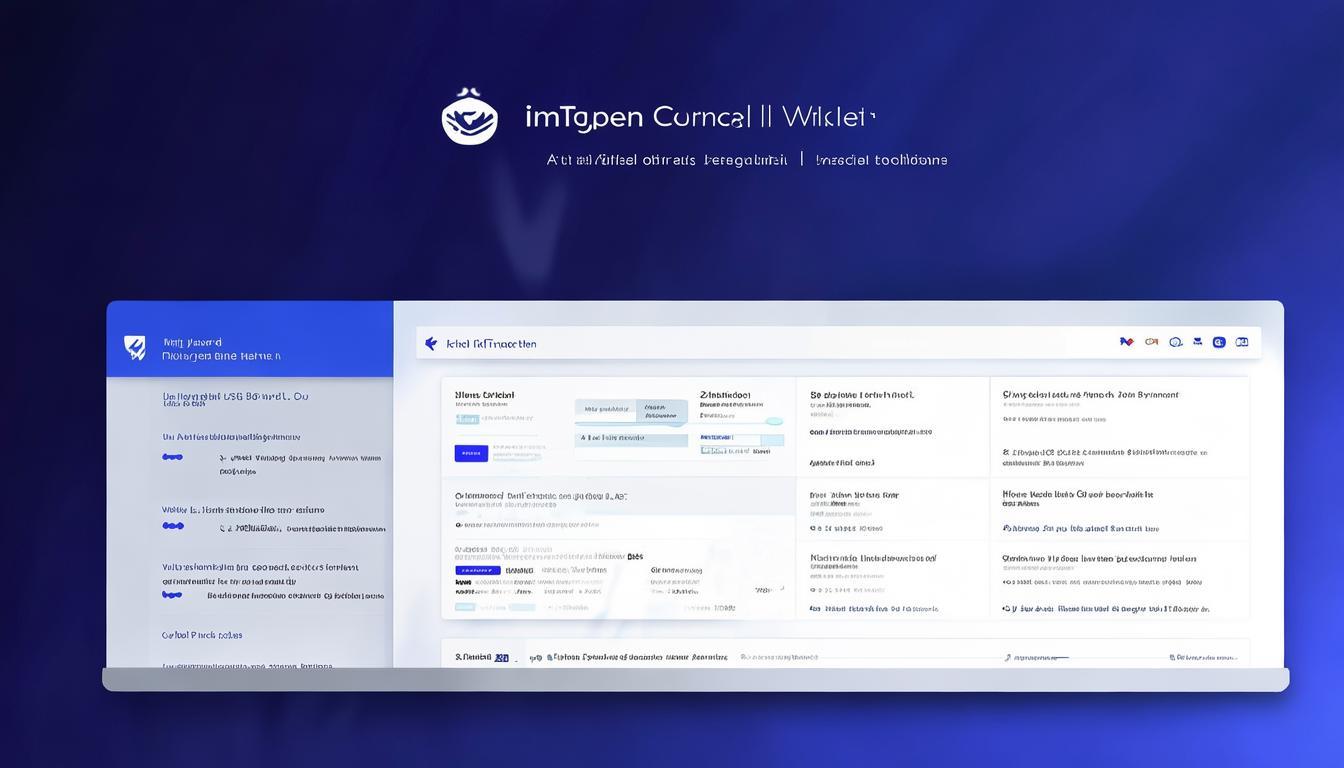
Task: Click the back arrow icon in the top bar
Action: pos(431,343)
